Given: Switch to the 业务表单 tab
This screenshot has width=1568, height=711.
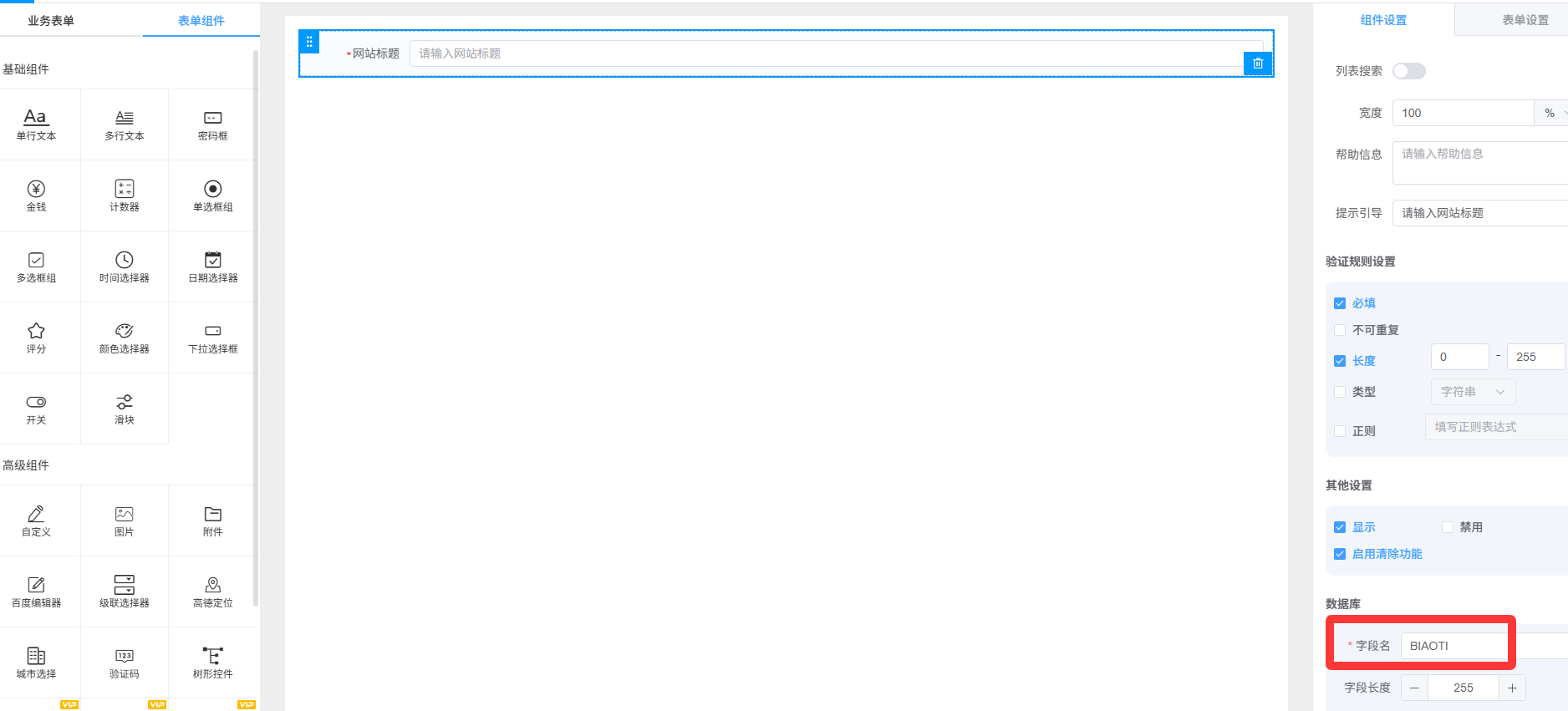Looking at the screenshot, I should [51, 20].
